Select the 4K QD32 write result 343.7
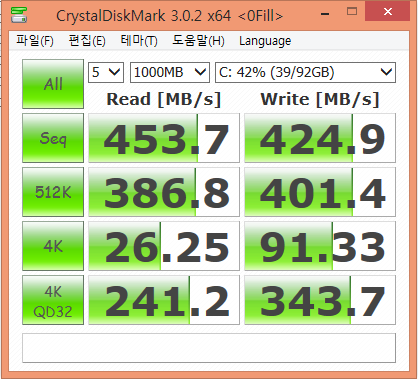 (x=320, y=300)
